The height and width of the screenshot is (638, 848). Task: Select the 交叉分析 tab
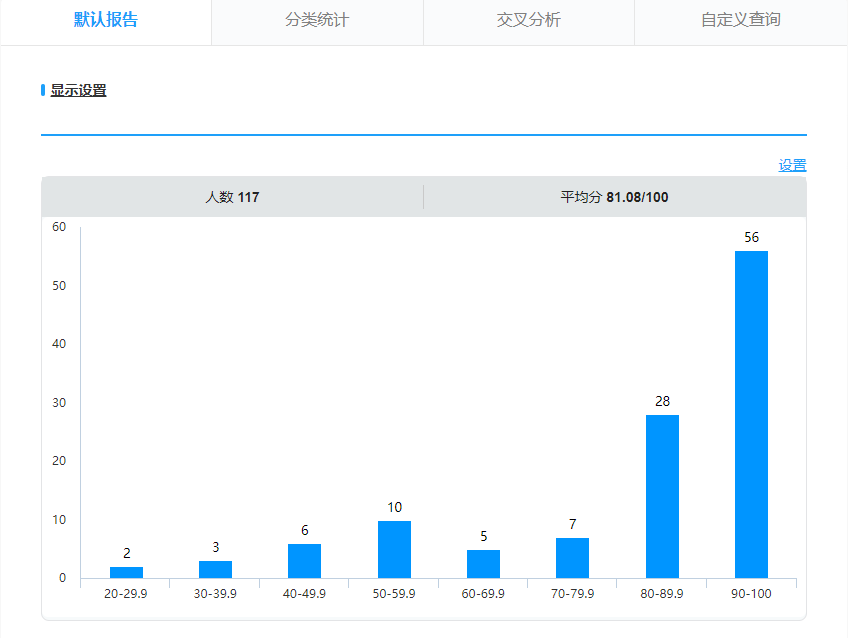coord(528,21)
